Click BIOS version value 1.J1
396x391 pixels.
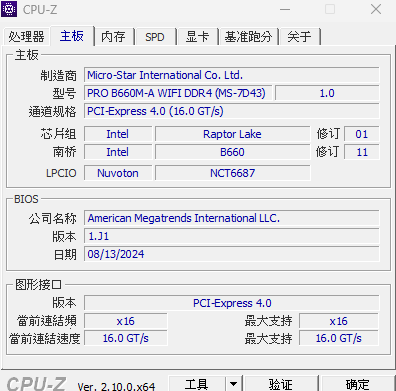[x=232, y=236]
